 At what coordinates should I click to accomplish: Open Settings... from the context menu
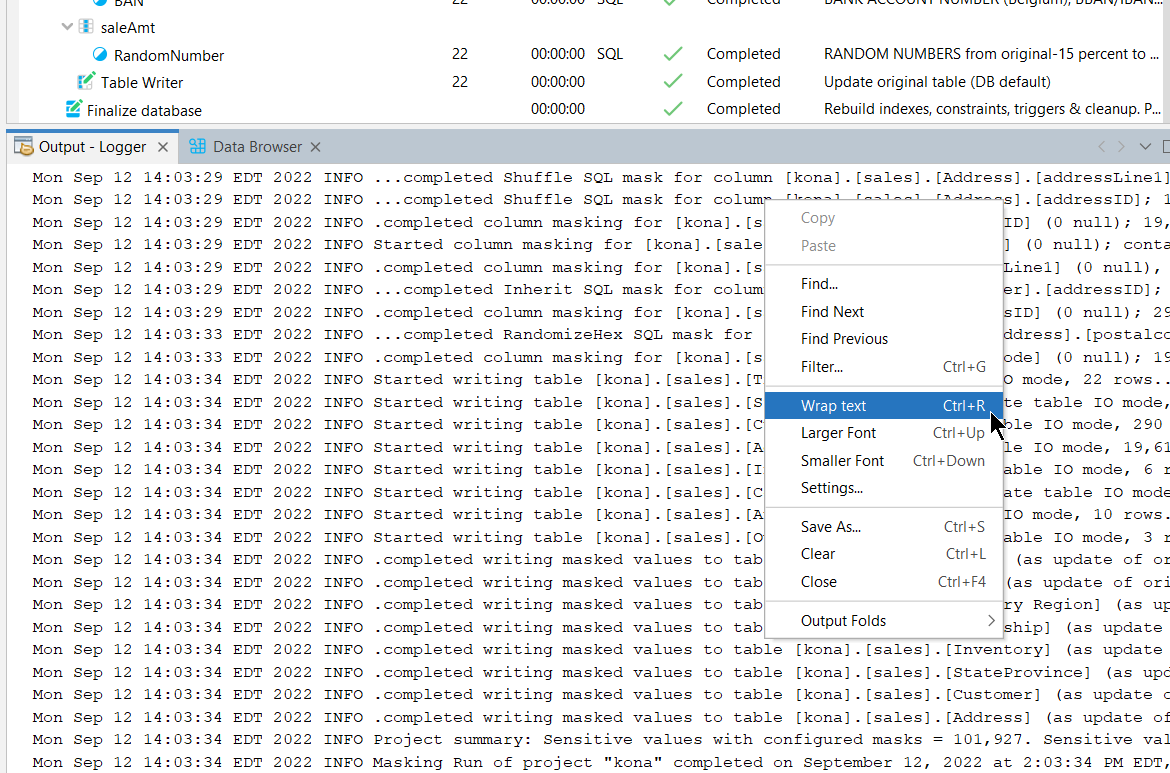point(884,488)
